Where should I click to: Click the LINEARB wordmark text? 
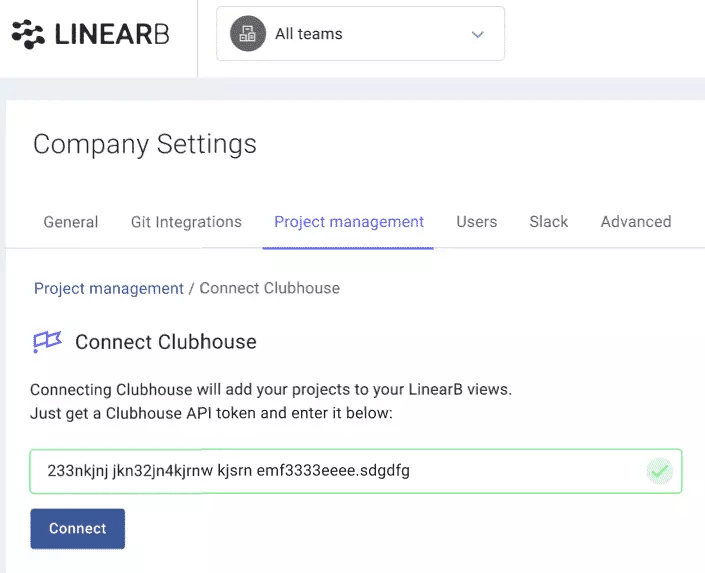pos(112,35)
